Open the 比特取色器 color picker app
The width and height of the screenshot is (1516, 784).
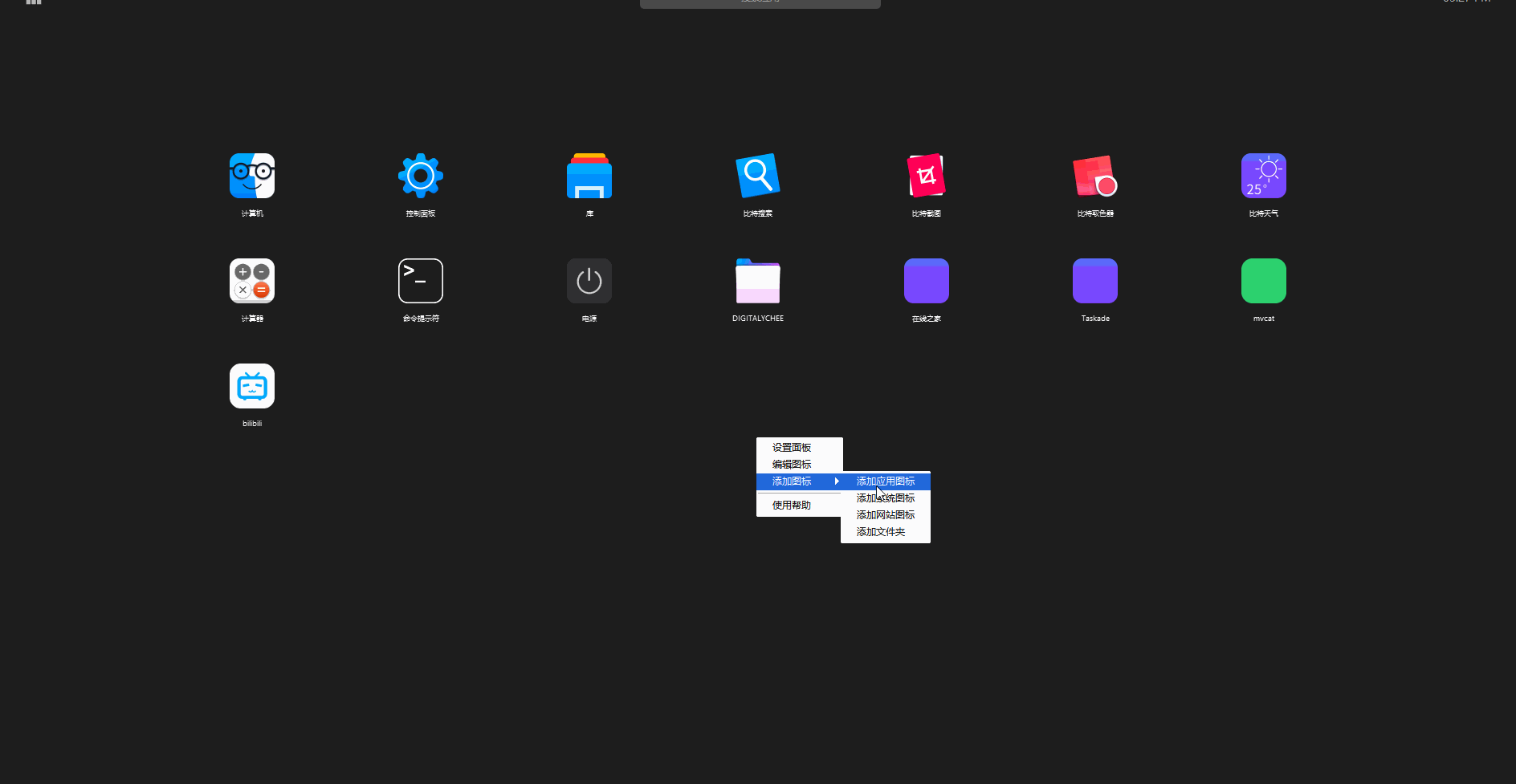pyautogui.click(x=1095, y=176)
